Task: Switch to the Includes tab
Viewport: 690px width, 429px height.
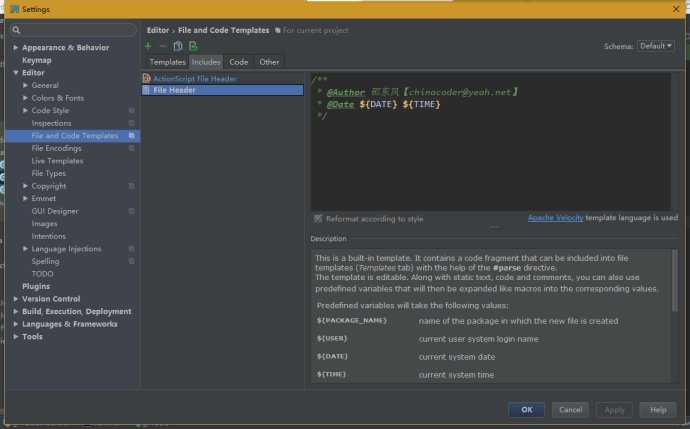Action: coord(206,62)
